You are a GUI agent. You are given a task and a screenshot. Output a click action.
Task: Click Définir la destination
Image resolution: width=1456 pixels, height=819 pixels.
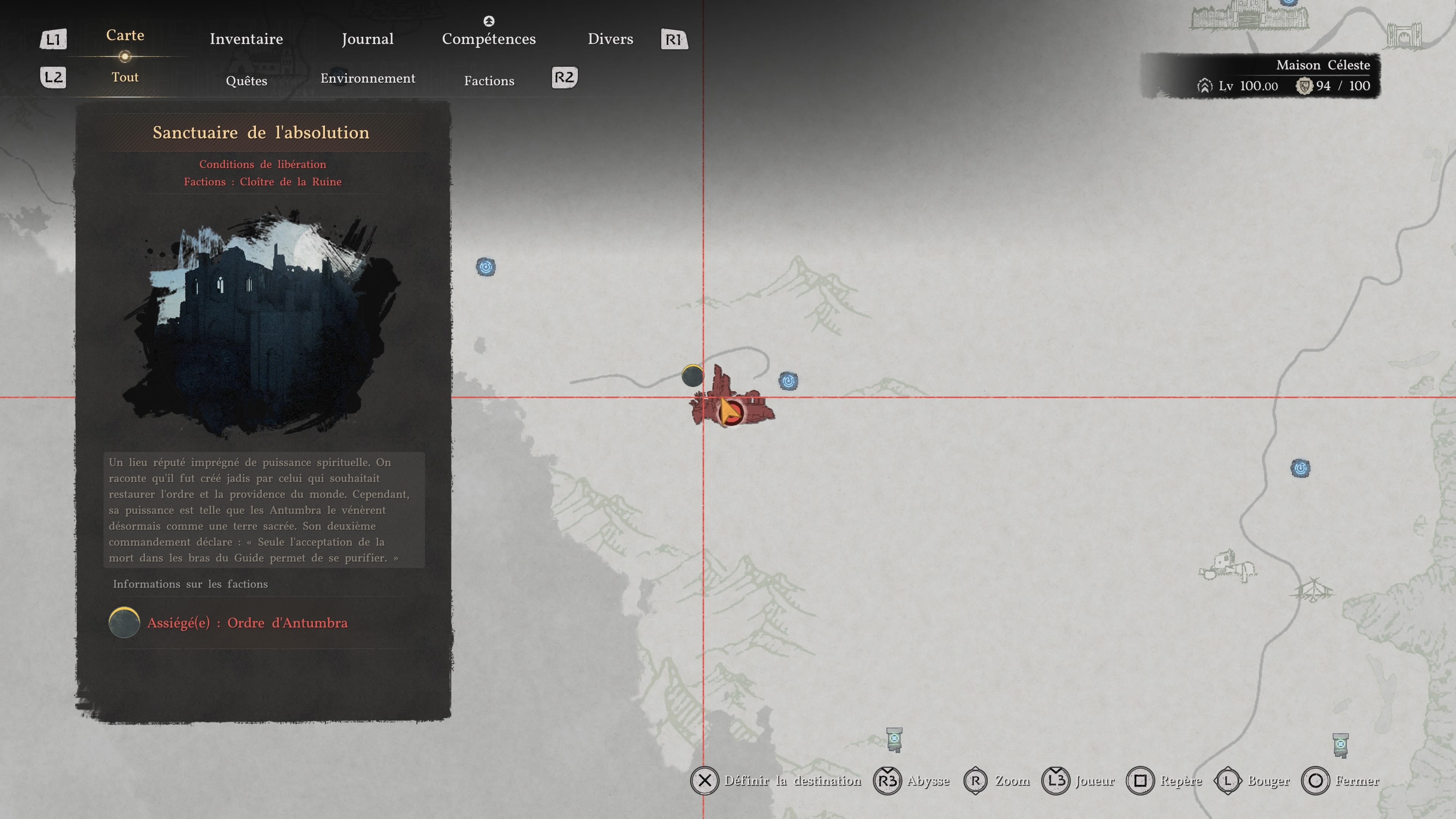(793, 781)
